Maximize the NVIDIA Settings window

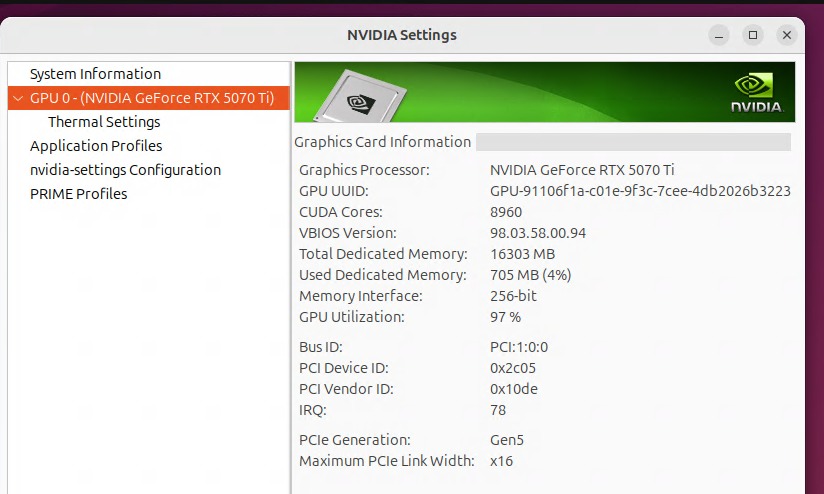[x=753, y=35]
